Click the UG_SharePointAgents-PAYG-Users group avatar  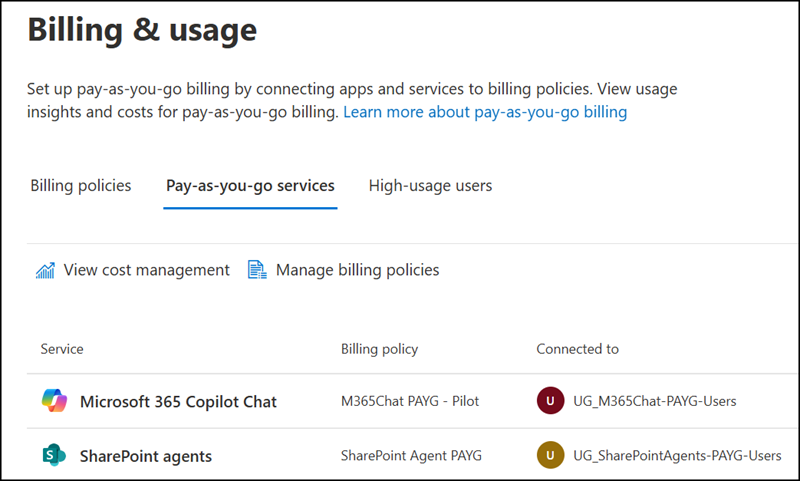(x=550, y=455)
